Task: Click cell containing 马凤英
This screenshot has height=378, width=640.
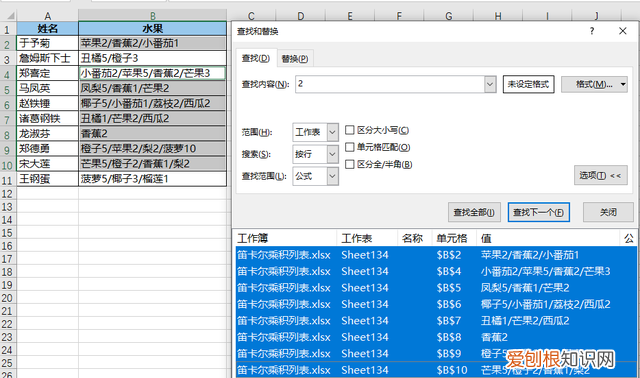Action: tap(47, 89)
